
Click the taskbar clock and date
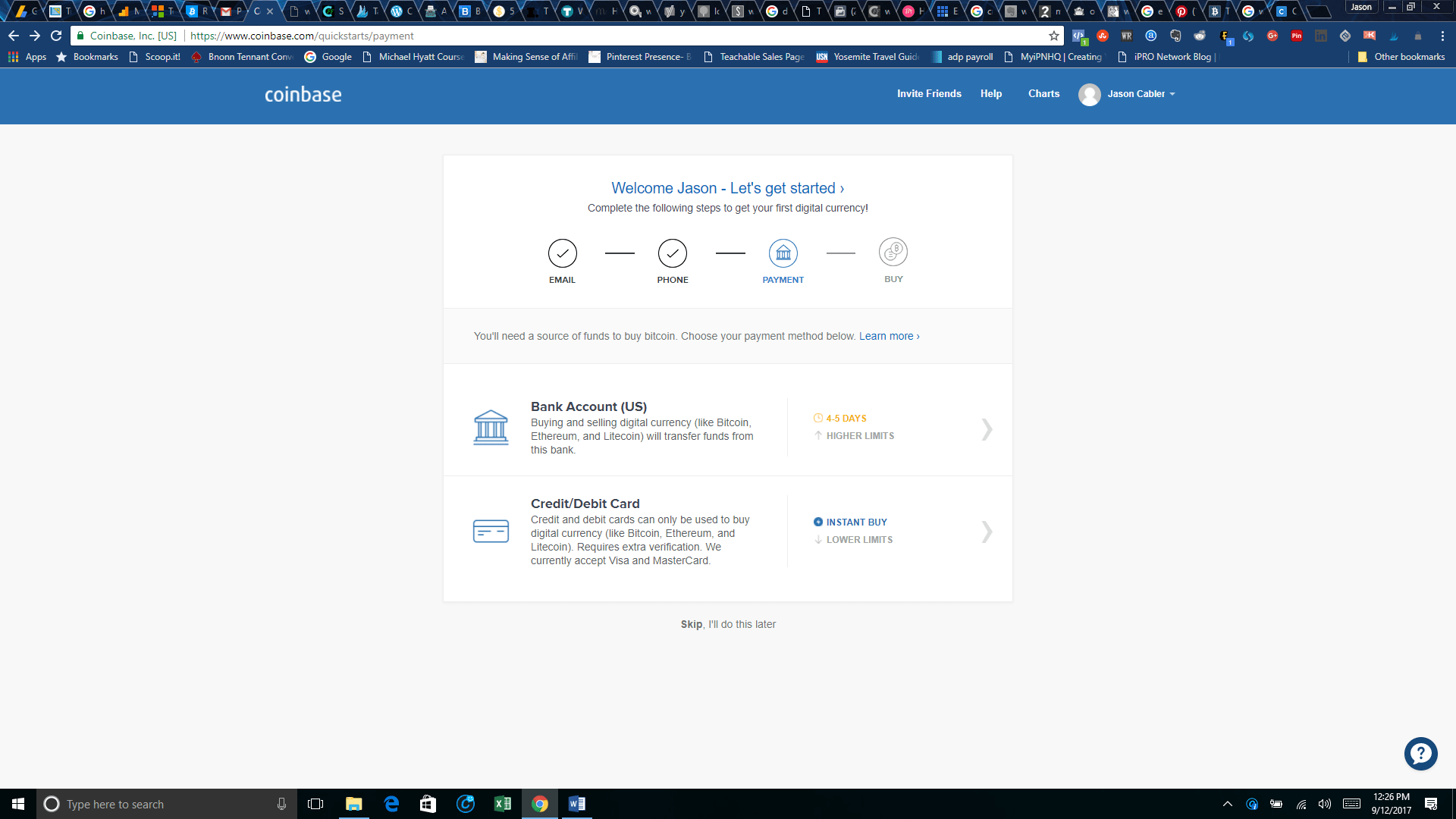click(x=1392, y=804)
